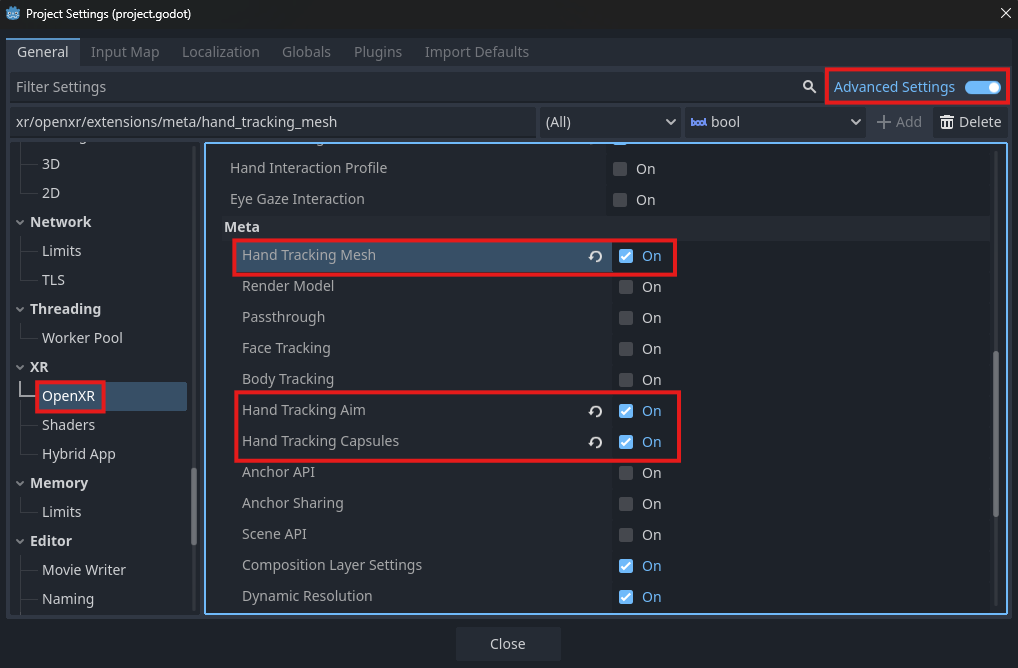Image resolution: width=1018 pixels, height=668 pixels.
Task: Click the Passthrough property label
Action: pos(283,317)
